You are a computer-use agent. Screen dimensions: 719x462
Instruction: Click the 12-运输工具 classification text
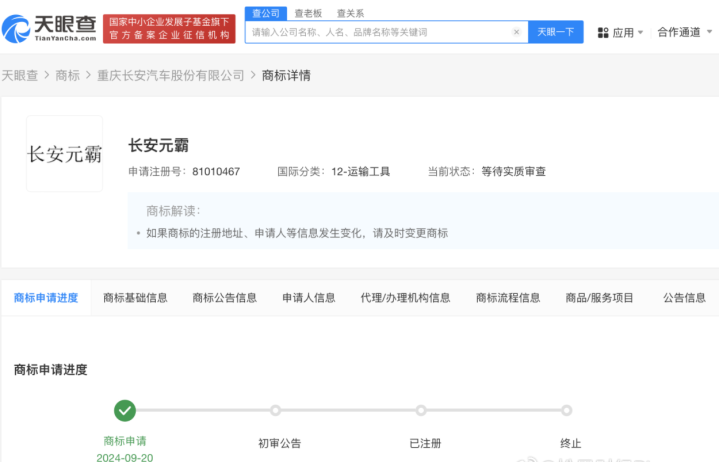click(x=360, y=171)
